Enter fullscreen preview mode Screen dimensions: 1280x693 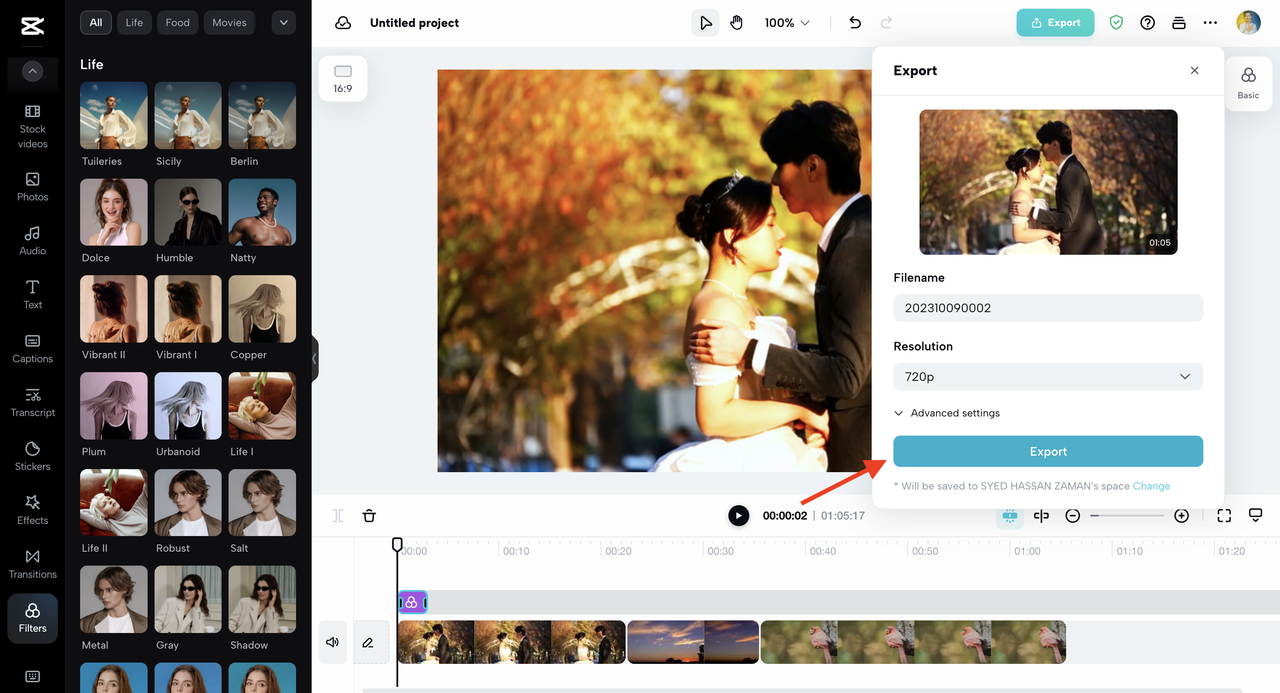pyautogui.click(x=1224, y=516)
